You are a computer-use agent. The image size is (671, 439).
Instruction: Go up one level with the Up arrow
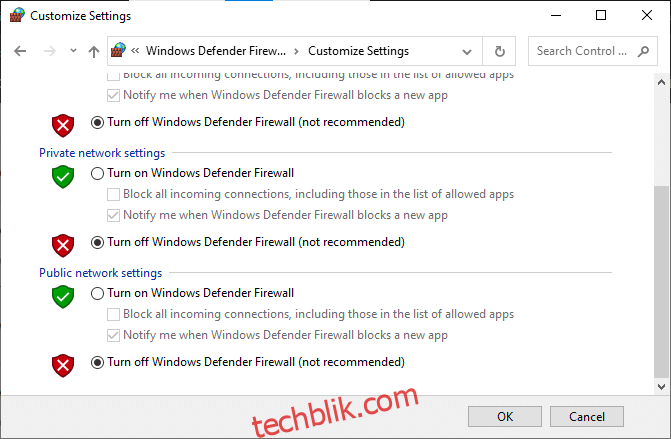click(94, 51)
